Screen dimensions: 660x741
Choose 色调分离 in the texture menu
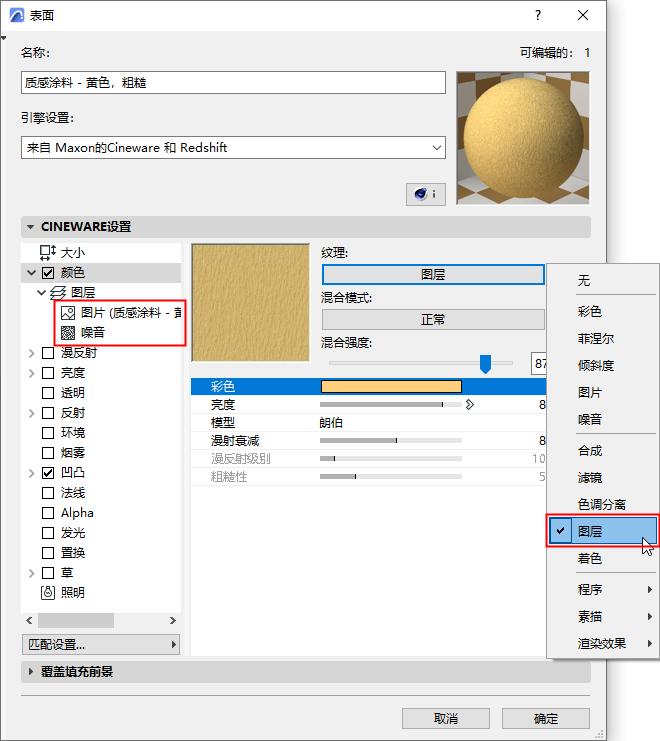click(602, 505)
